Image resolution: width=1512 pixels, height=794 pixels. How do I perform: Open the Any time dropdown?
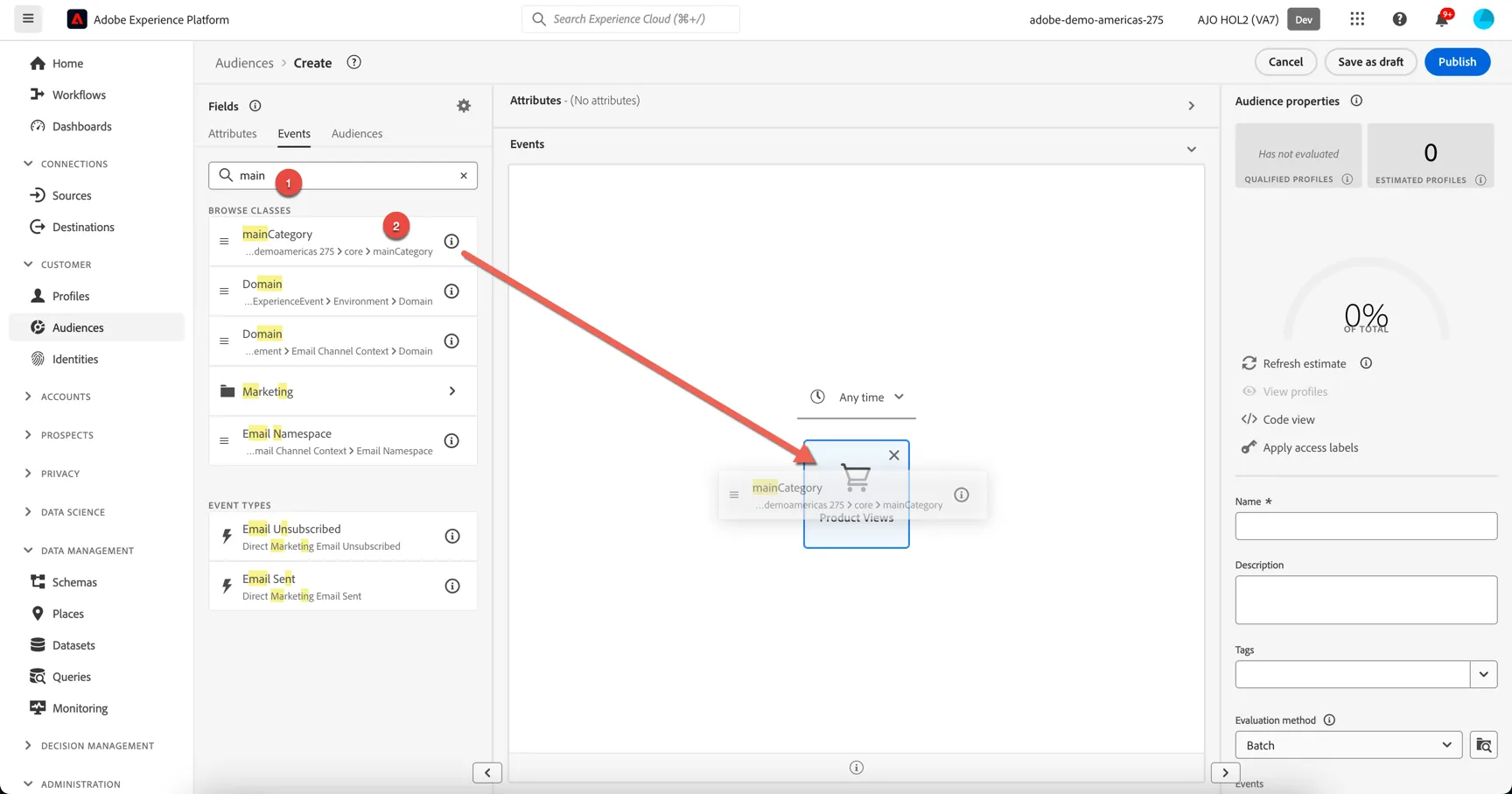coord(857,397)
